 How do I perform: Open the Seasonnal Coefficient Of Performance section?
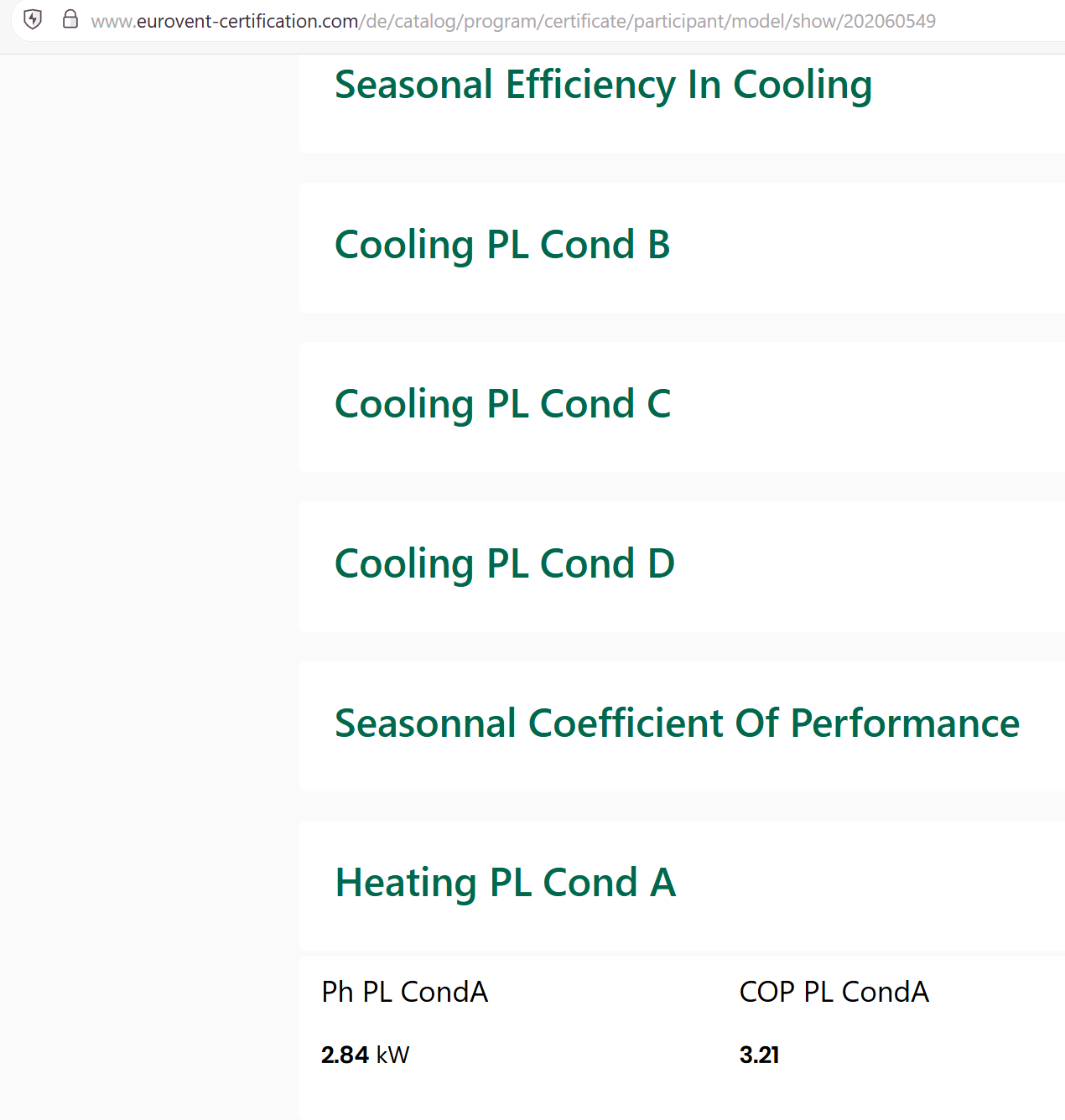pyautogui.click(x=677, y=723)
